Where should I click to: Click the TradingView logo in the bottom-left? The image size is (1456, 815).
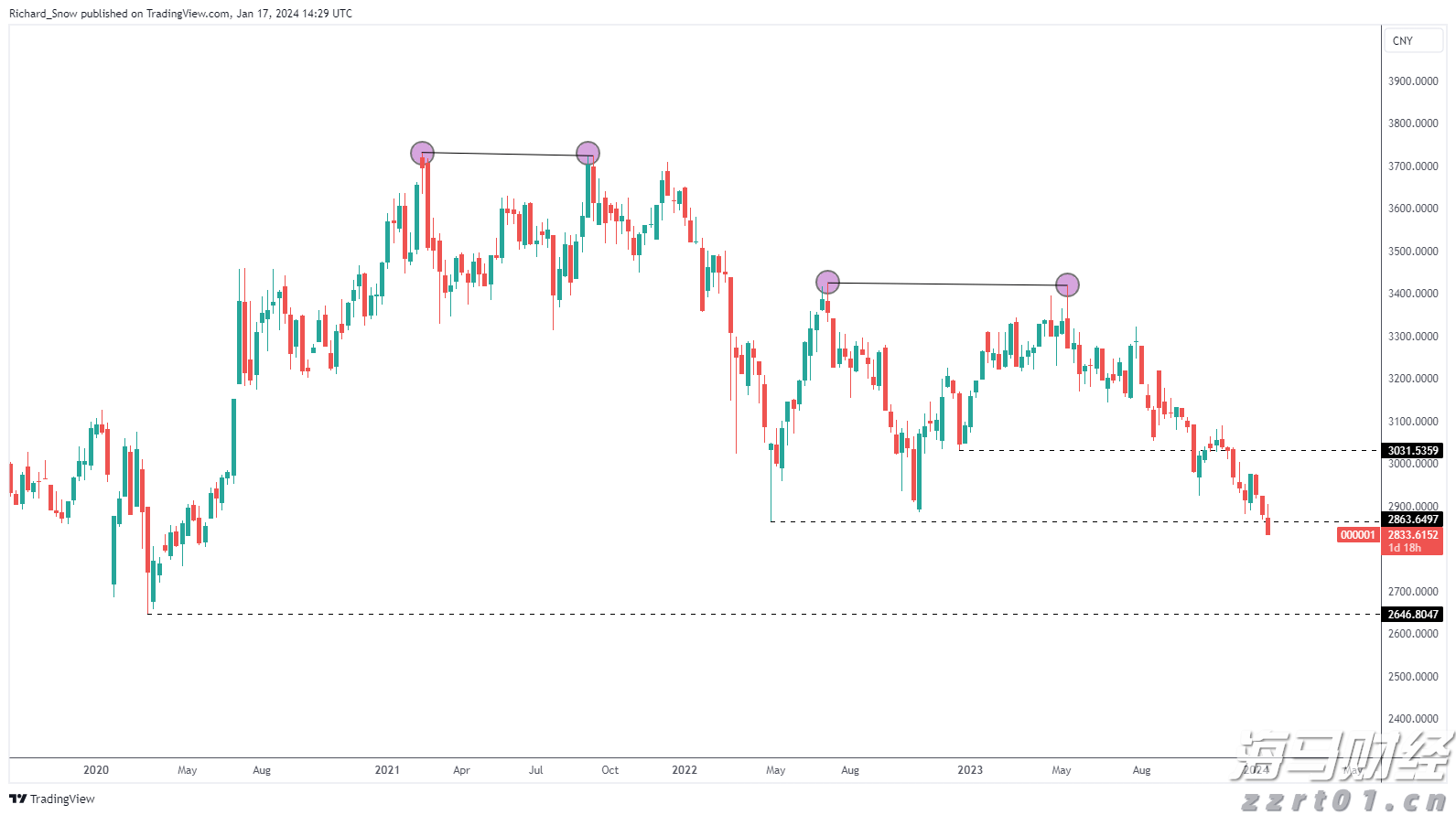coord(52,799)
